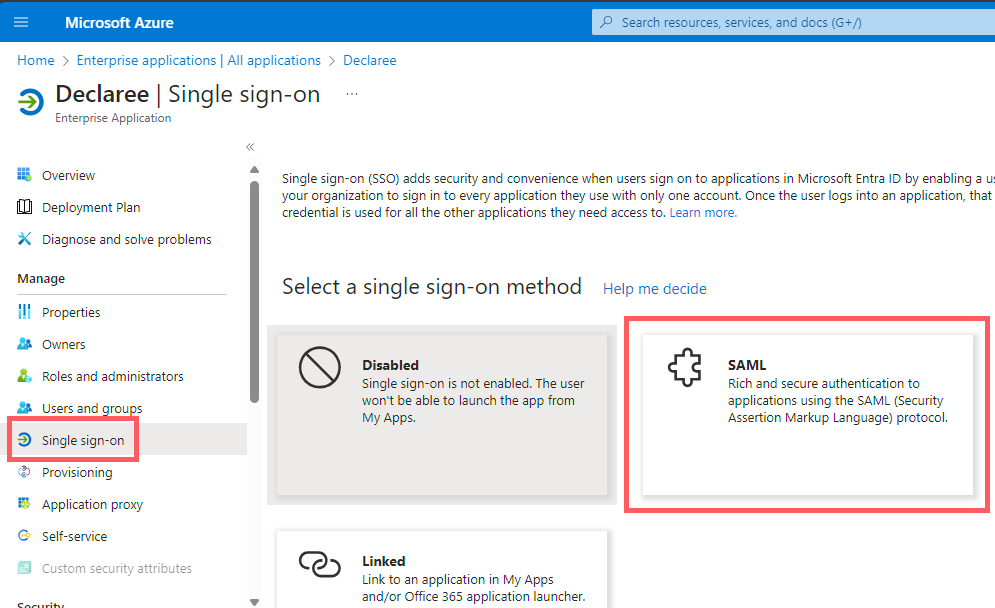Click the Learn more link
Image resolution: width=995 pixels, height=608 pixels.
tap(702, 212)
